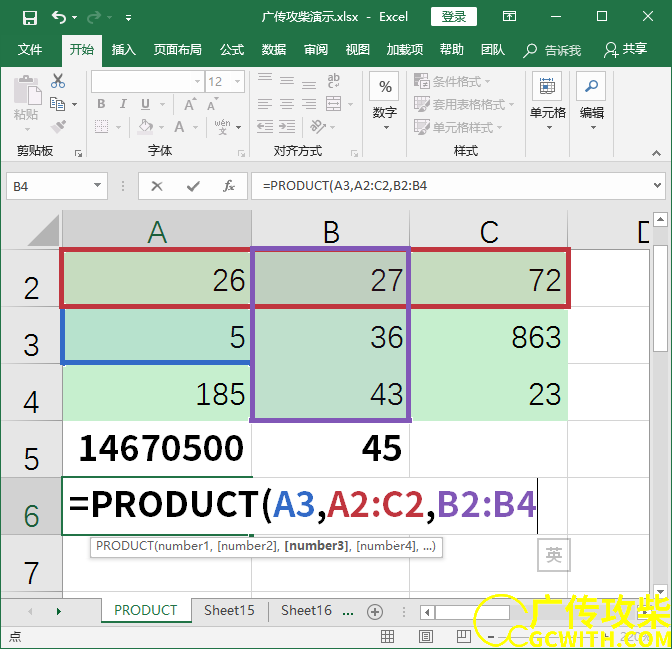Confirm formula with check mark
The height and width of the screenshot is (649, 672).
coord(193,186)
